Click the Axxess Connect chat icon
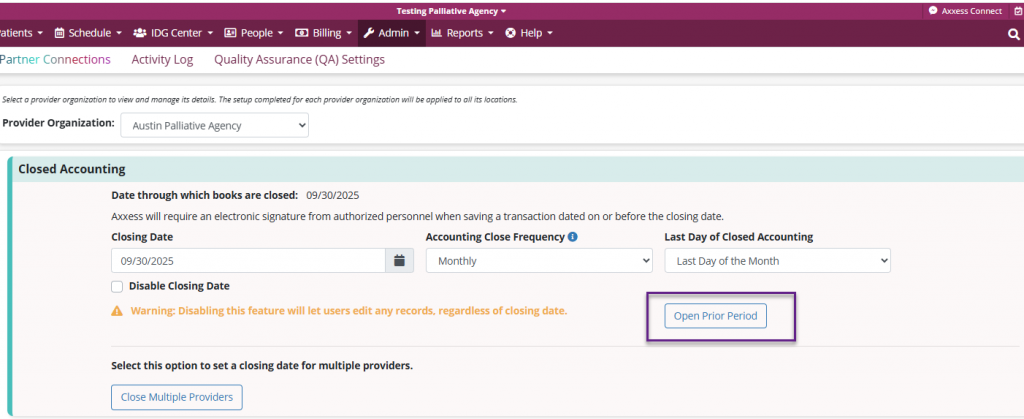This screenshot has height=419, width=1024. tap(933, 11)
